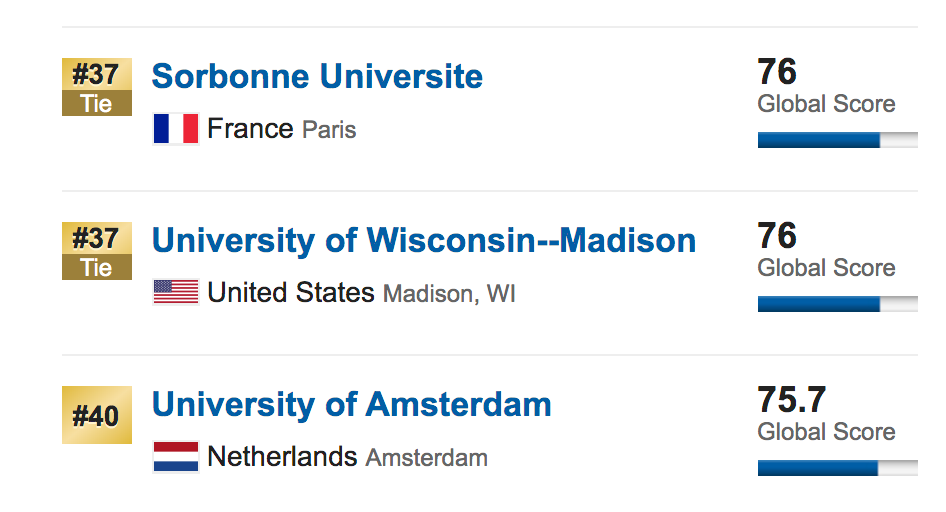946x512 pixels.
Task: Click University of Amsterdam's score bar
Action: coord(837,468)
